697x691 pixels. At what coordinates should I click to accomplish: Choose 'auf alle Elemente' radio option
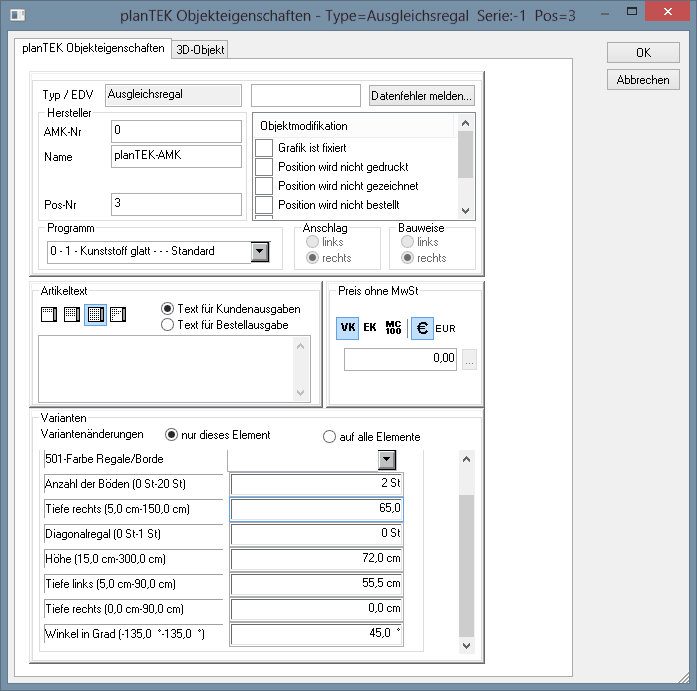(330, 437)
